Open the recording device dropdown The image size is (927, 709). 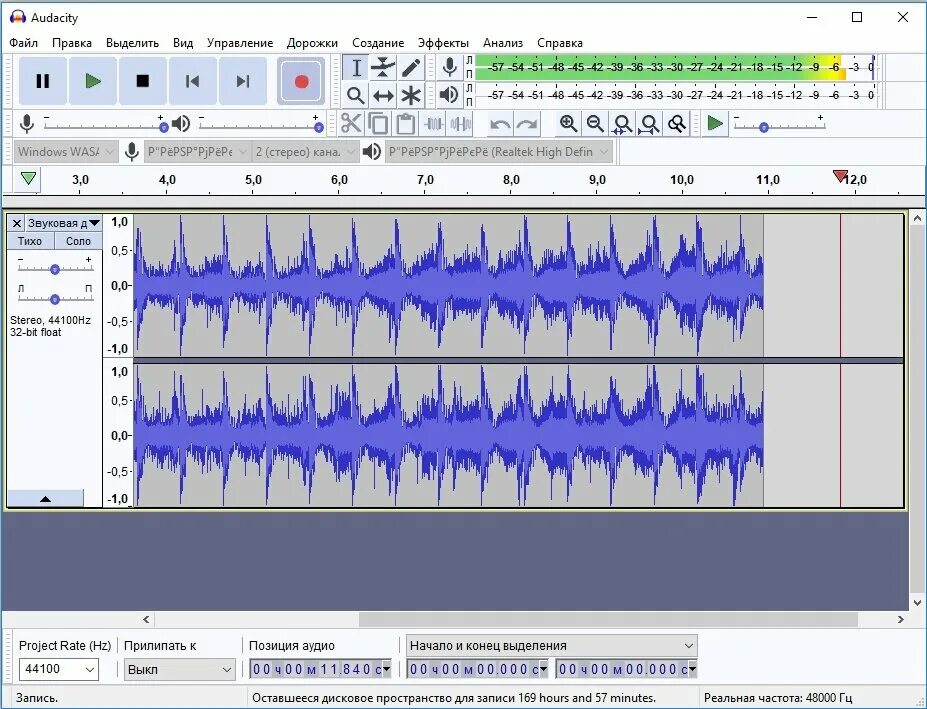tap(197, 152)
